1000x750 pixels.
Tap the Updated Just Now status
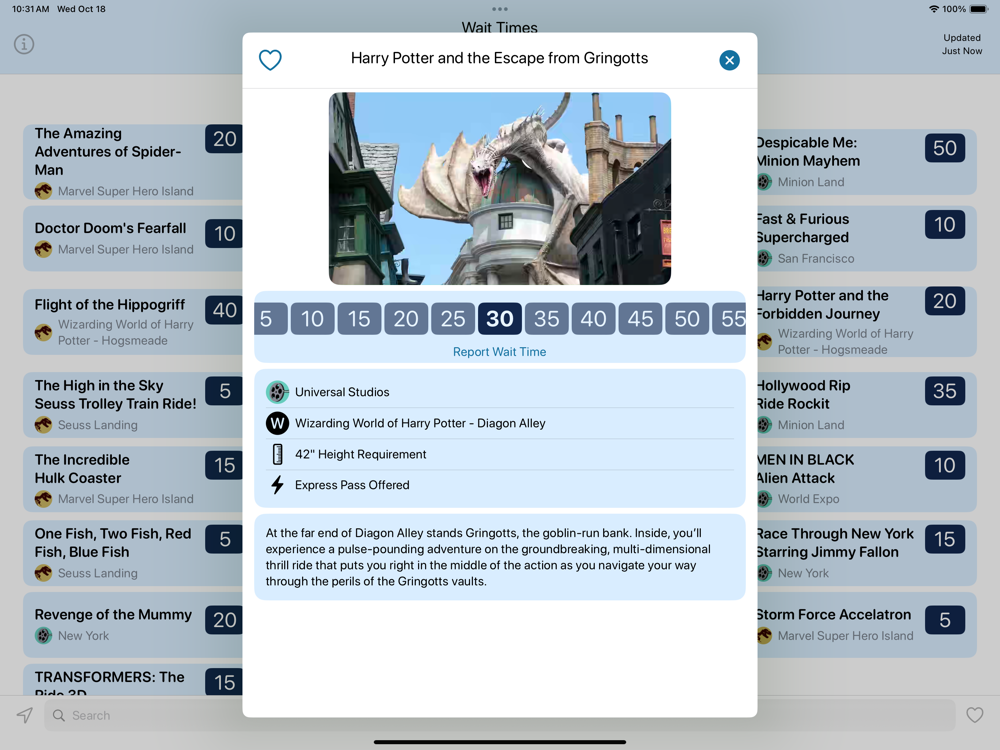[x=962, y=44]
